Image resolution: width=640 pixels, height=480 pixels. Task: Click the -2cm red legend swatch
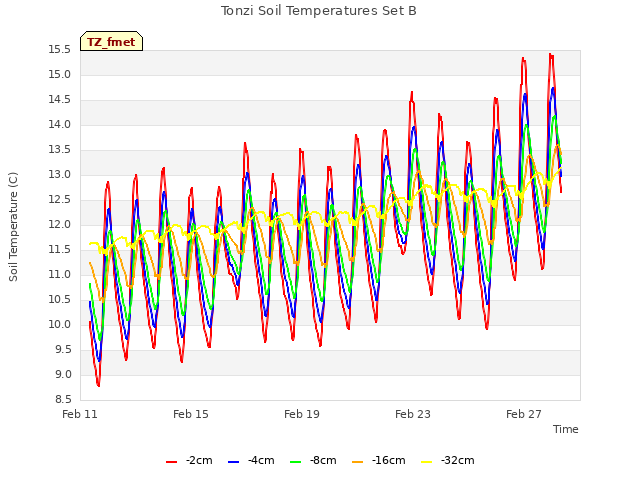click(171, 462)
